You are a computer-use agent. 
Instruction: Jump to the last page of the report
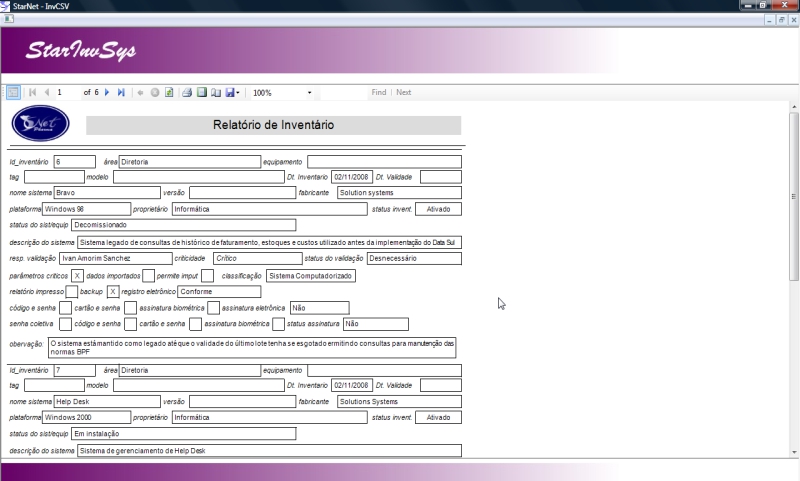(121, 93)
